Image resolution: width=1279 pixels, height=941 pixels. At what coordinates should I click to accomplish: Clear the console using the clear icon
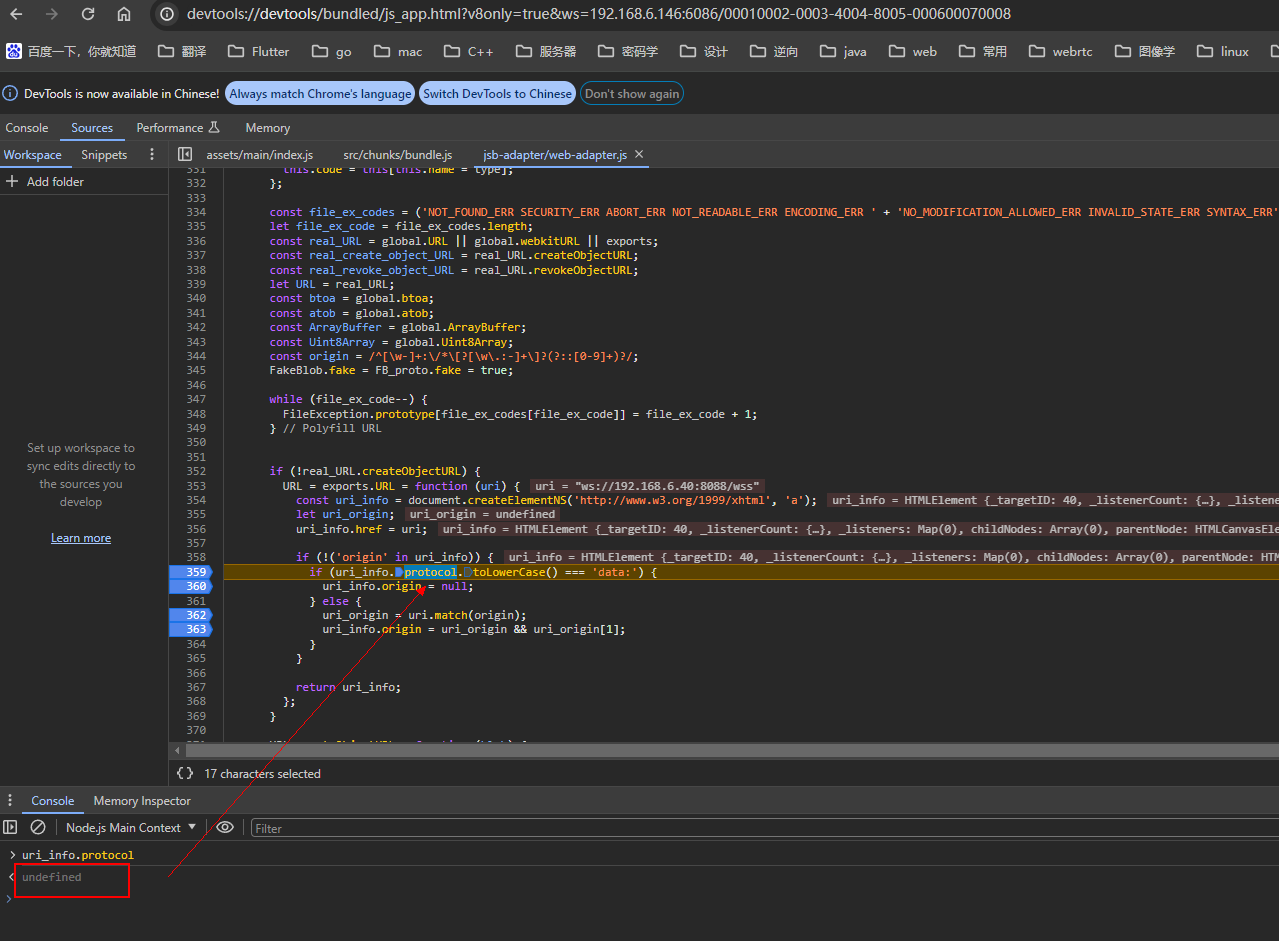[x=38, y=827]
